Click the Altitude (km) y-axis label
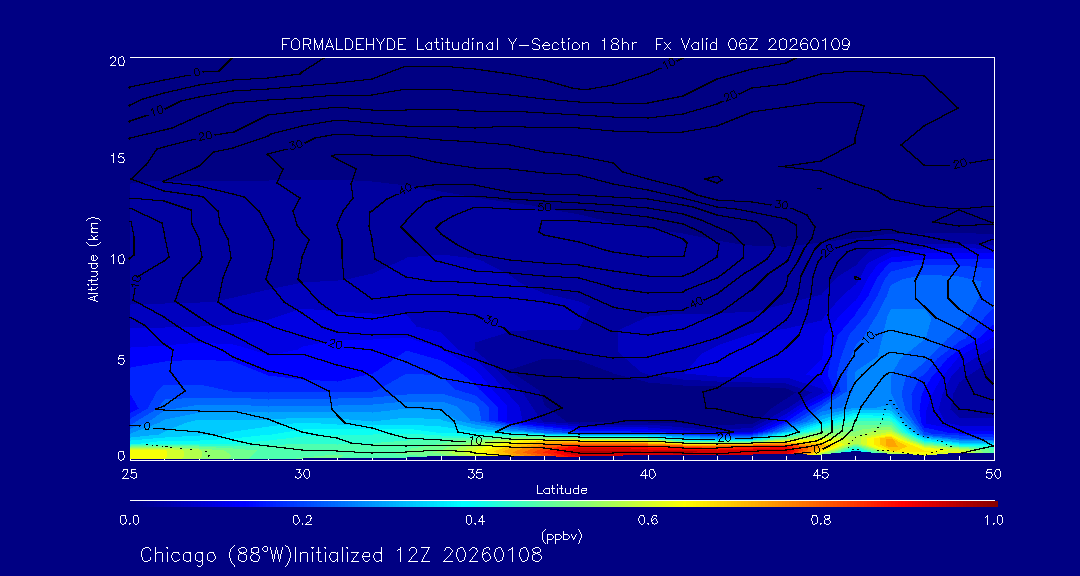The width and height of the screenshot is (1080, 576). click(x=93, y=258)
